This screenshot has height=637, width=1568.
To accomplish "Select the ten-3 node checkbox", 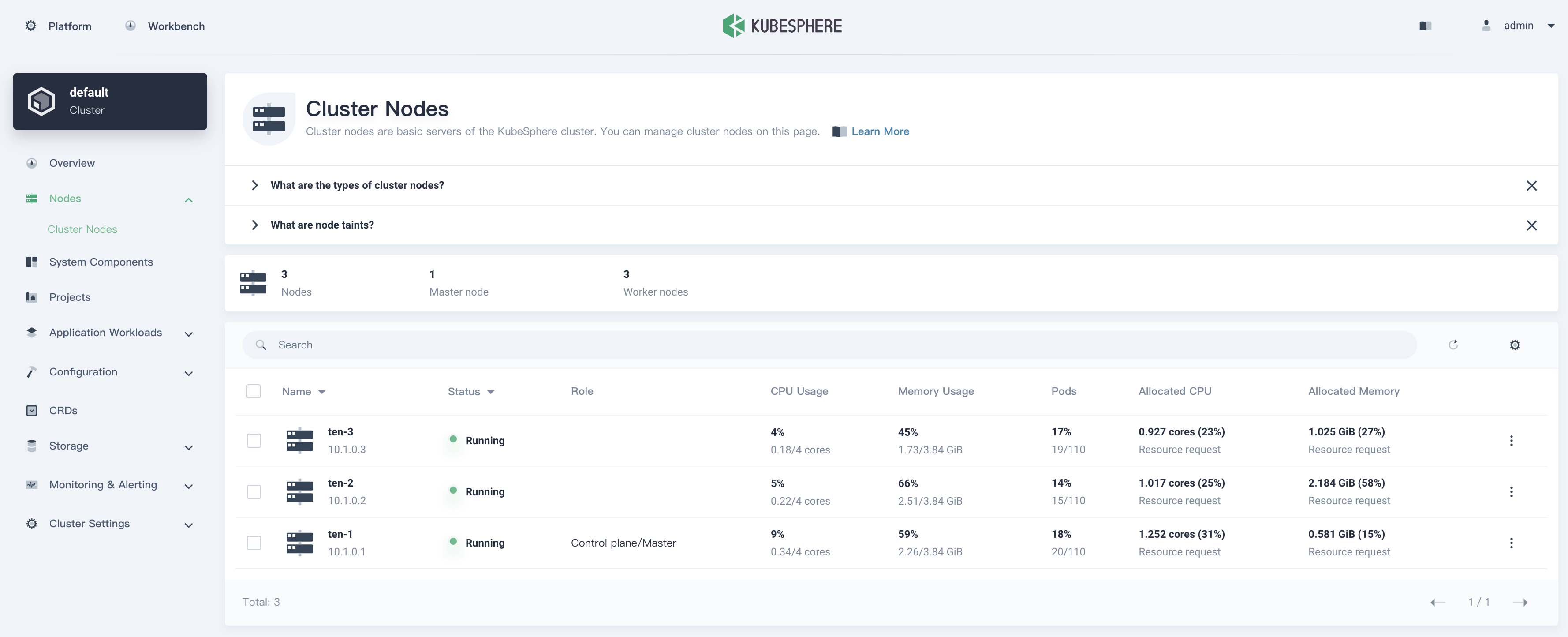I will tap(254, 440).
